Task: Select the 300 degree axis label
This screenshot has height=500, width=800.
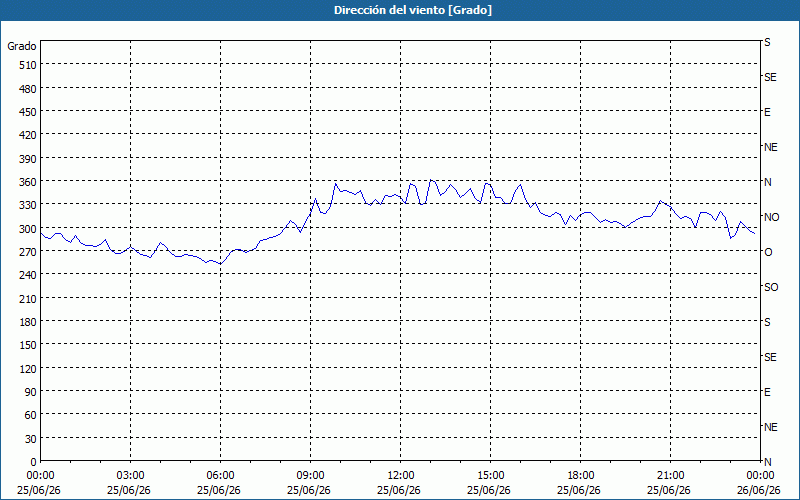Action: tap(28, 229)
